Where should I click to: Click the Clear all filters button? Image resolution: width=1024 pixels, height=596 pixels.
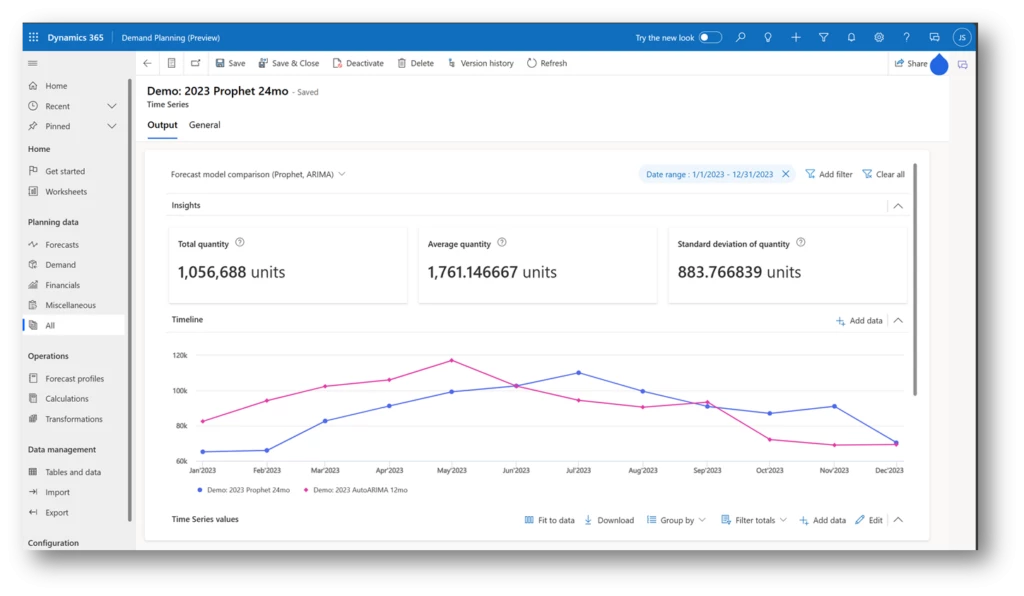pyautogui.click(x=883, y=174)
